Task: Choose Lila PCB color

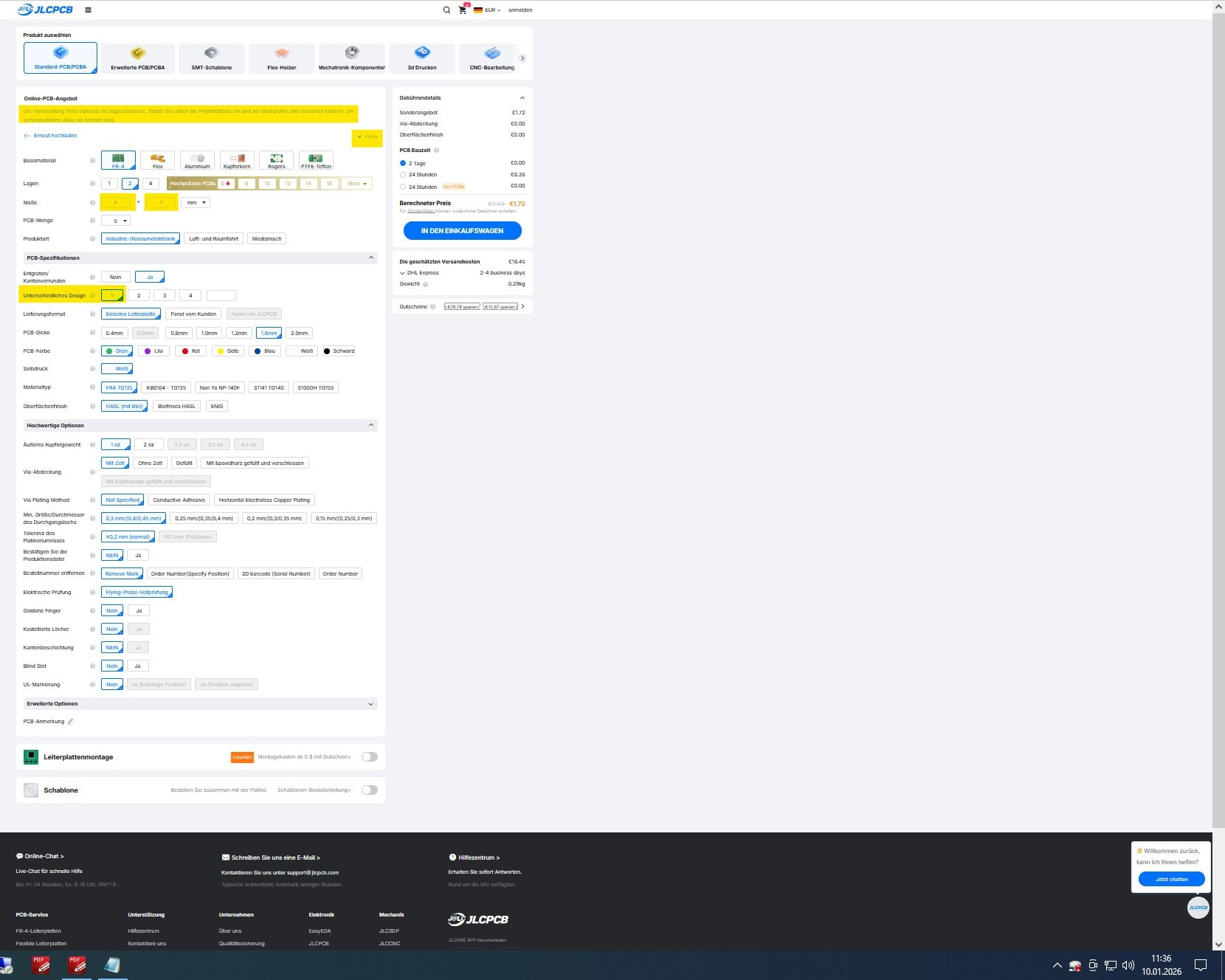Action: point(154,351)
